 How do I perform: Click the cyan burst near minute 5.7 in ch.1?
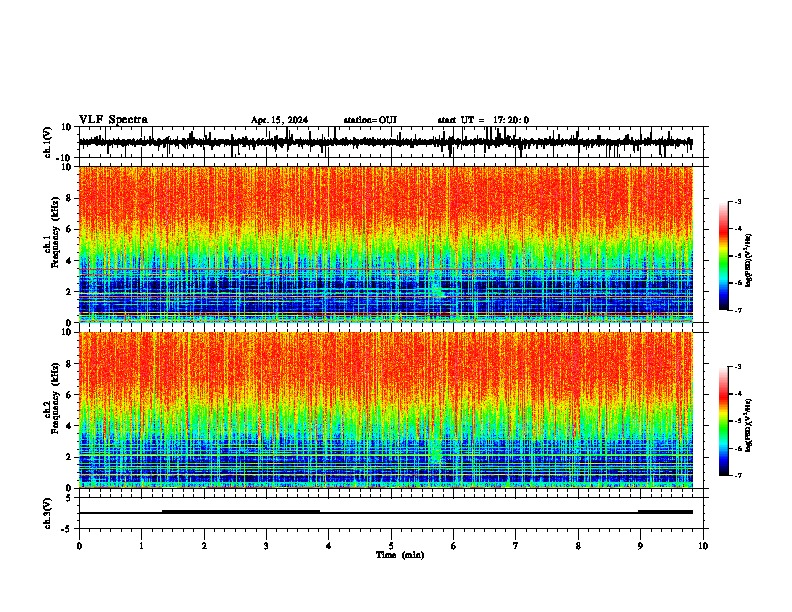point(437,286)
